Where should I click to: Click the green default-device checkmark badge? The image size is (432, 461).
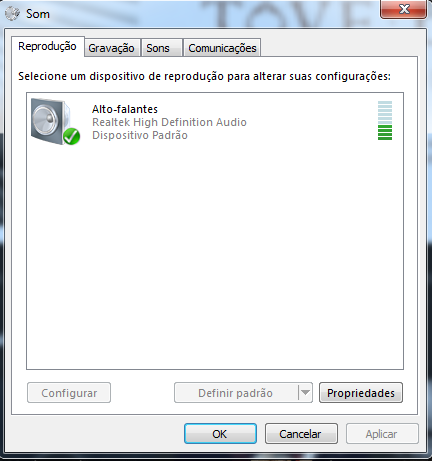(71, 136)
